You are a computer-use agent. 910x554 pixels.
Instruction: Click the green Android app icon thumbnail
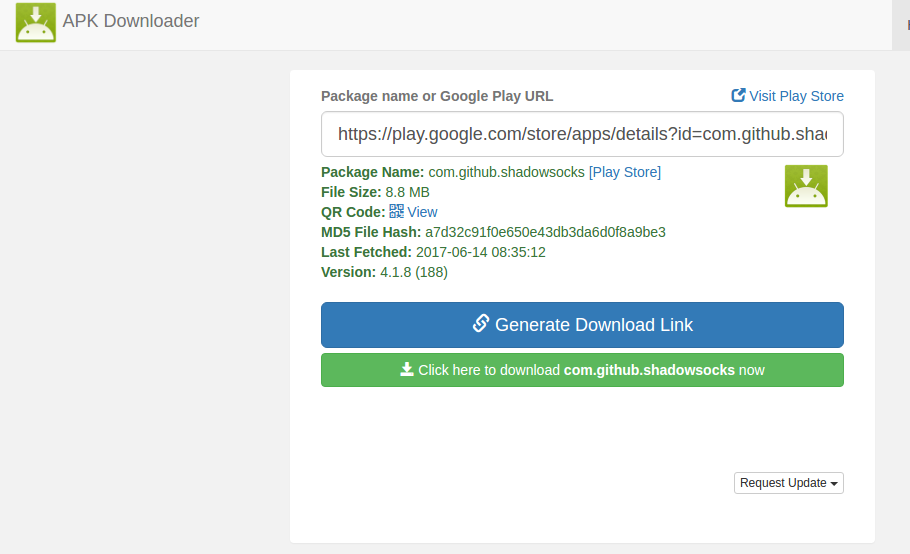(x=806, y=186)
